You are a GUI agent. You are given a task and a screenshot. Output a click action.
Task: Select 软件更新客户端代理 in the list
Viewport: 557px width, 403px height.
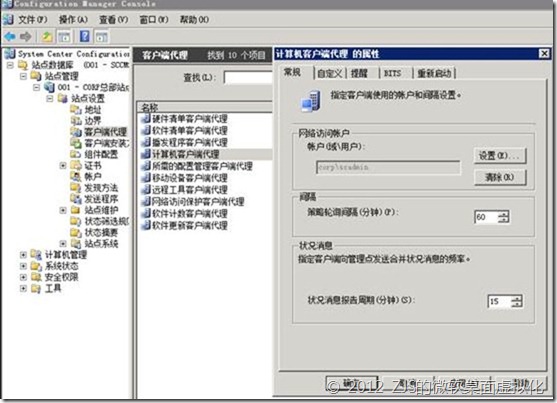tap(190, 225)
